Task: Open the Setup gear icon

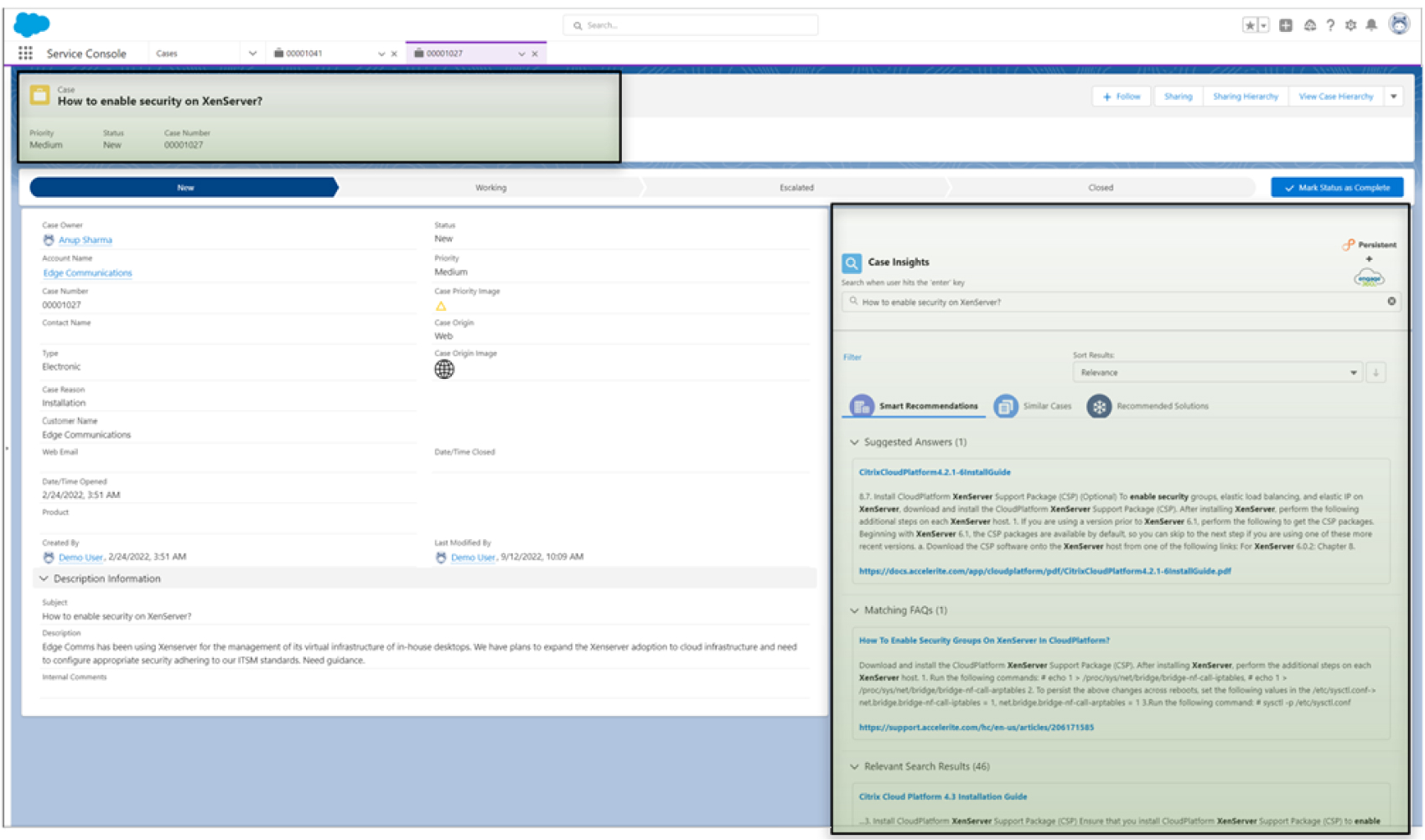Action: [x=1351, y=25]
